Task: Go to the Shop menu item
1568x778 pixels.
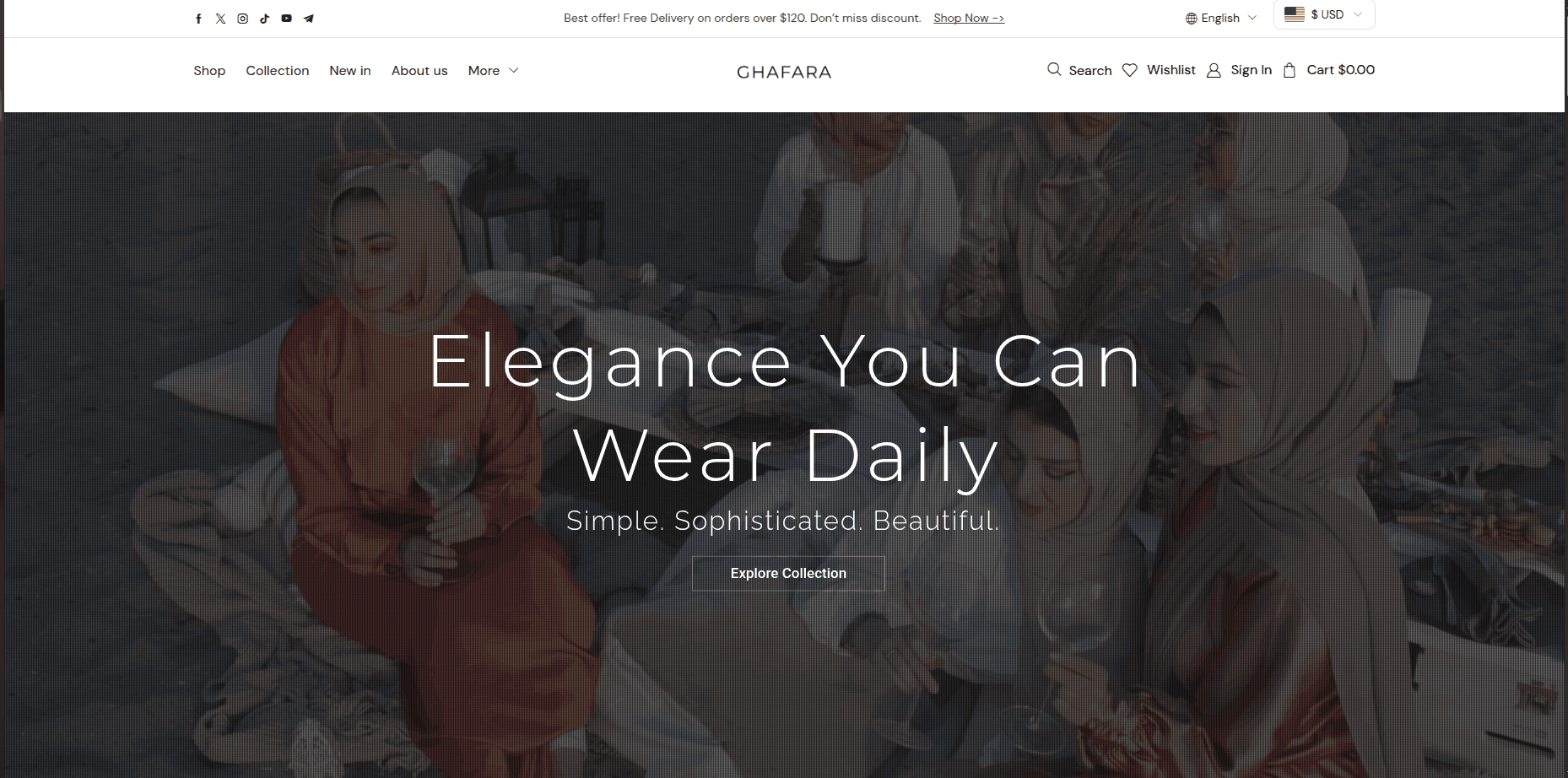Action: [209, 71]
